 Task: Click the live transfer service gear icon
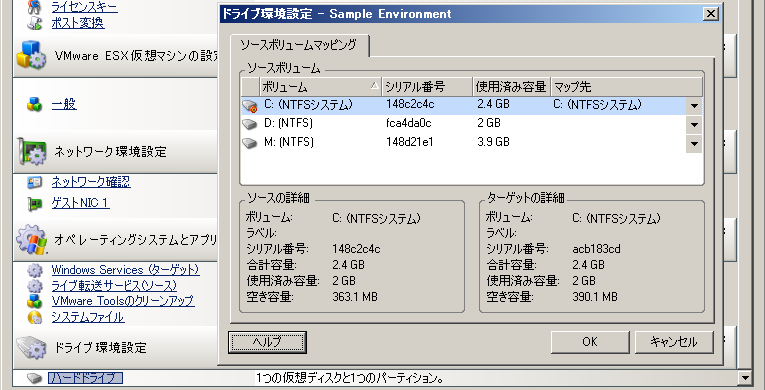35,286
